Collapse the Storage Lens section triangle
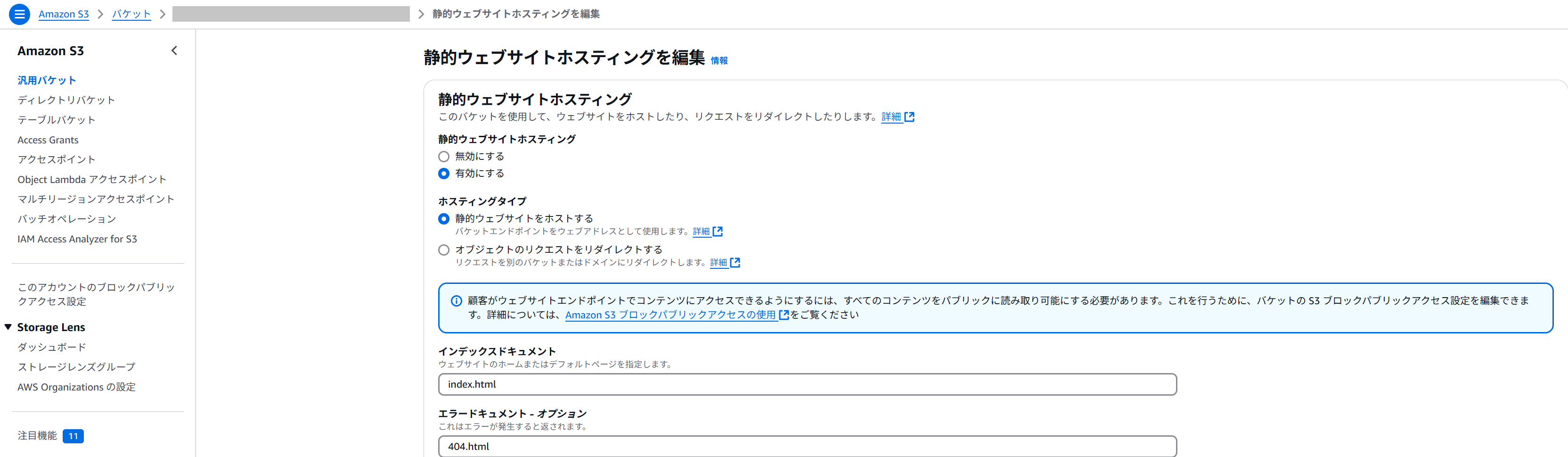This screenshot has width=1568, height=457. click(x=8, y=327)
